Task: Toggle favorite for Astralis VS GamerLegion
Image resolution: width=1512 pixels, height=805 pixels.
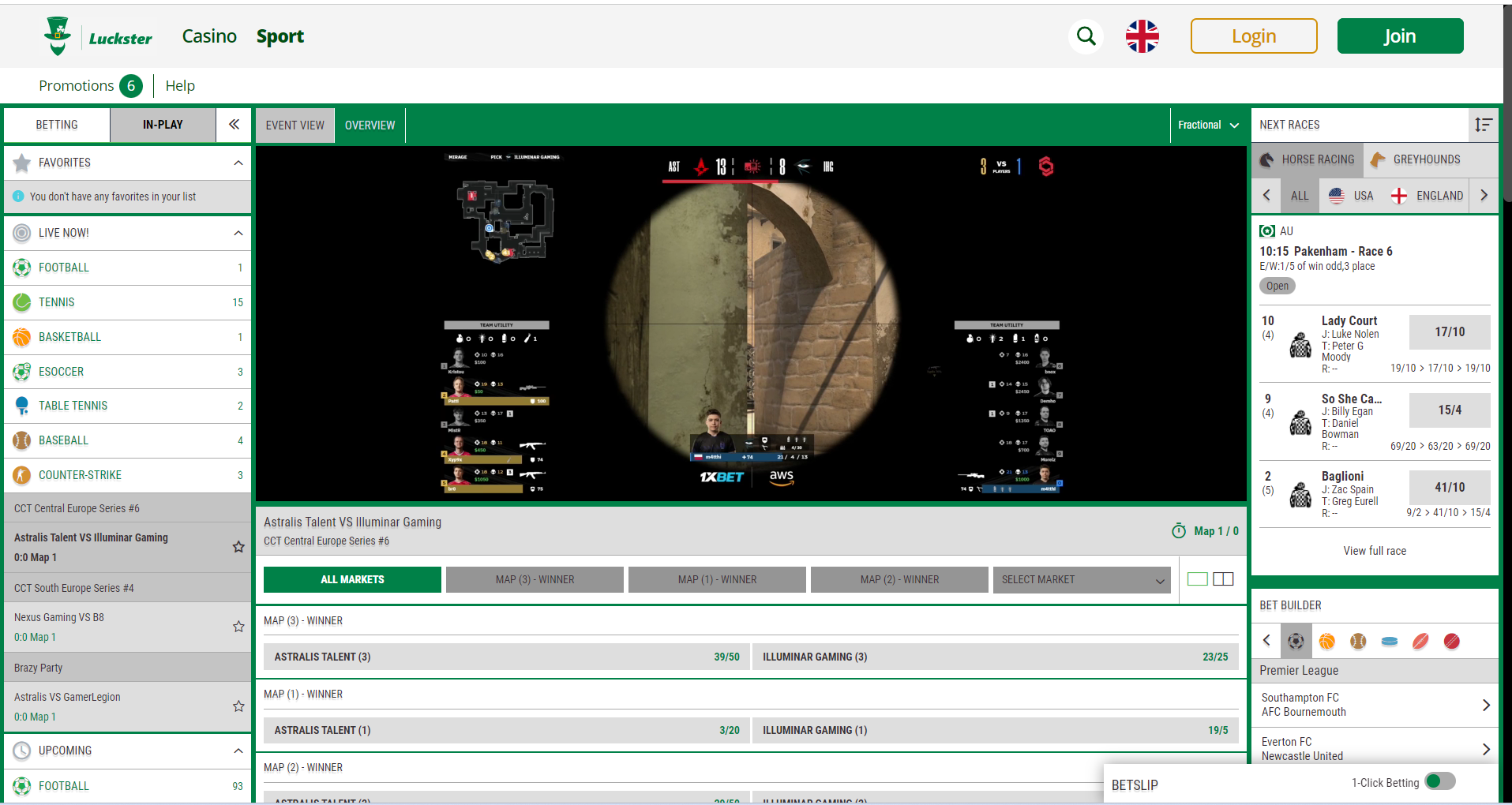Action: click(238, 706)
